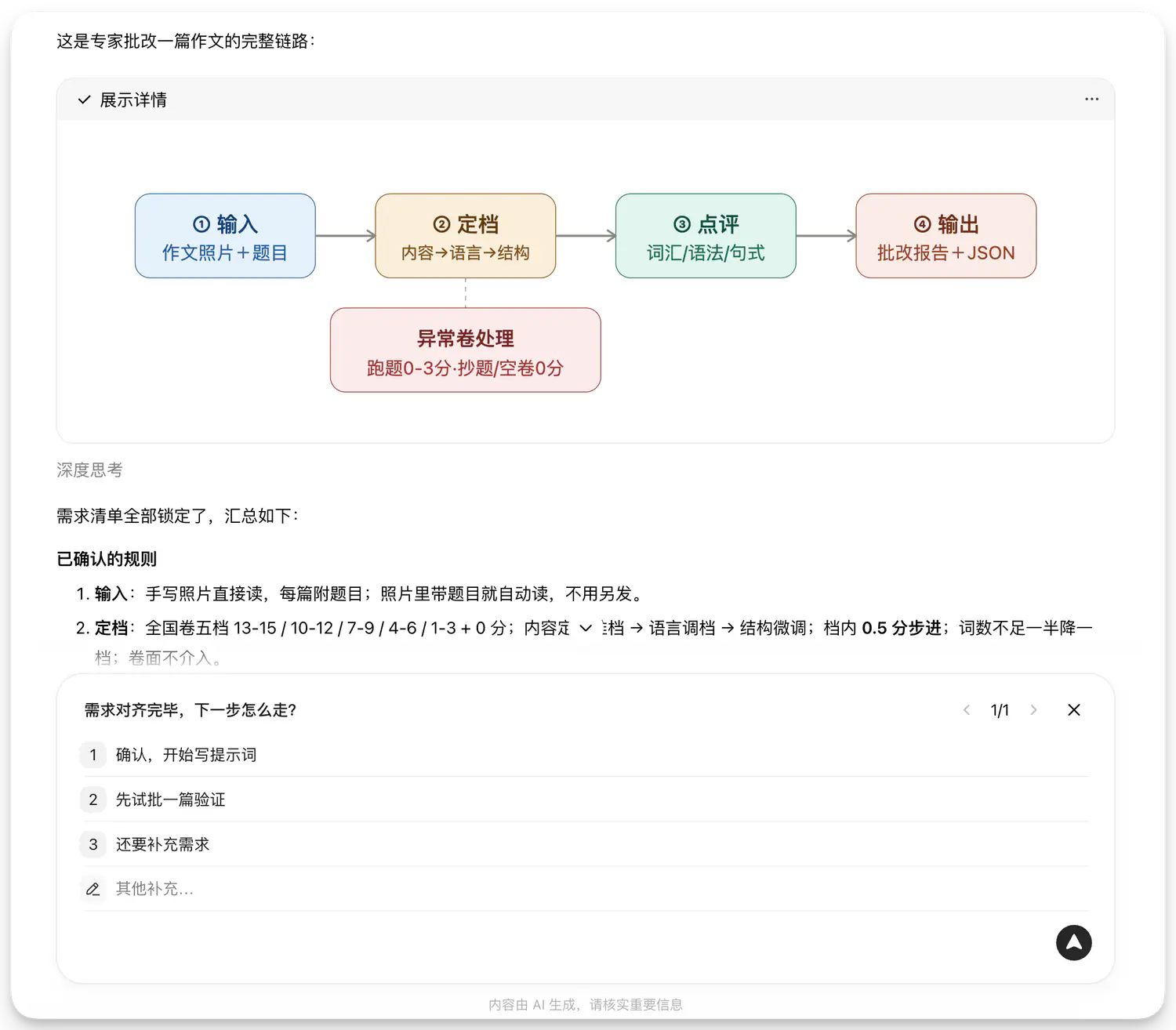
Task: Go to the next question page
Action: click(x=1033, y=710)
